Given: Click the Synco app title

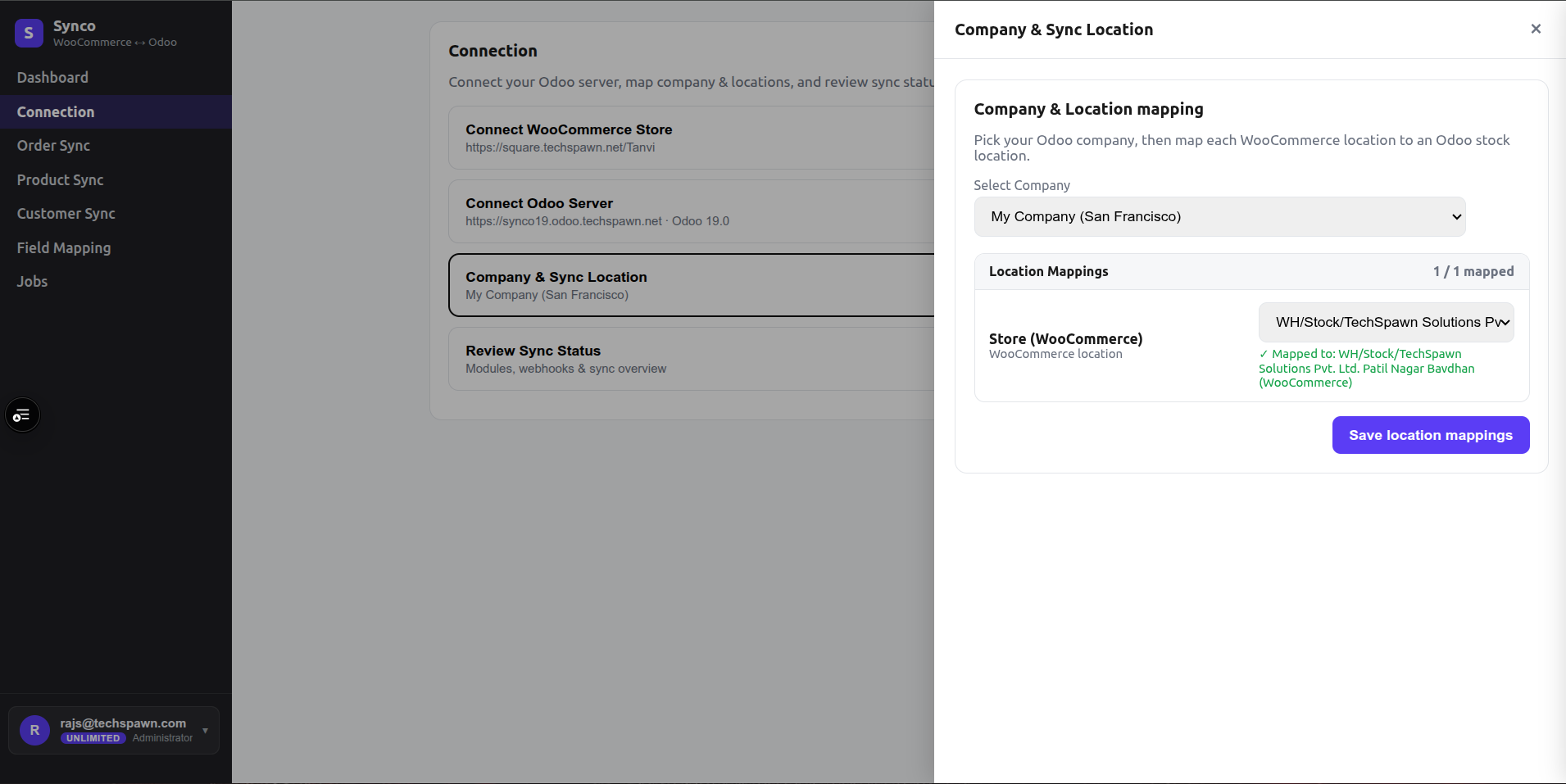Looking at the screenshot, I should pos(75,26).
